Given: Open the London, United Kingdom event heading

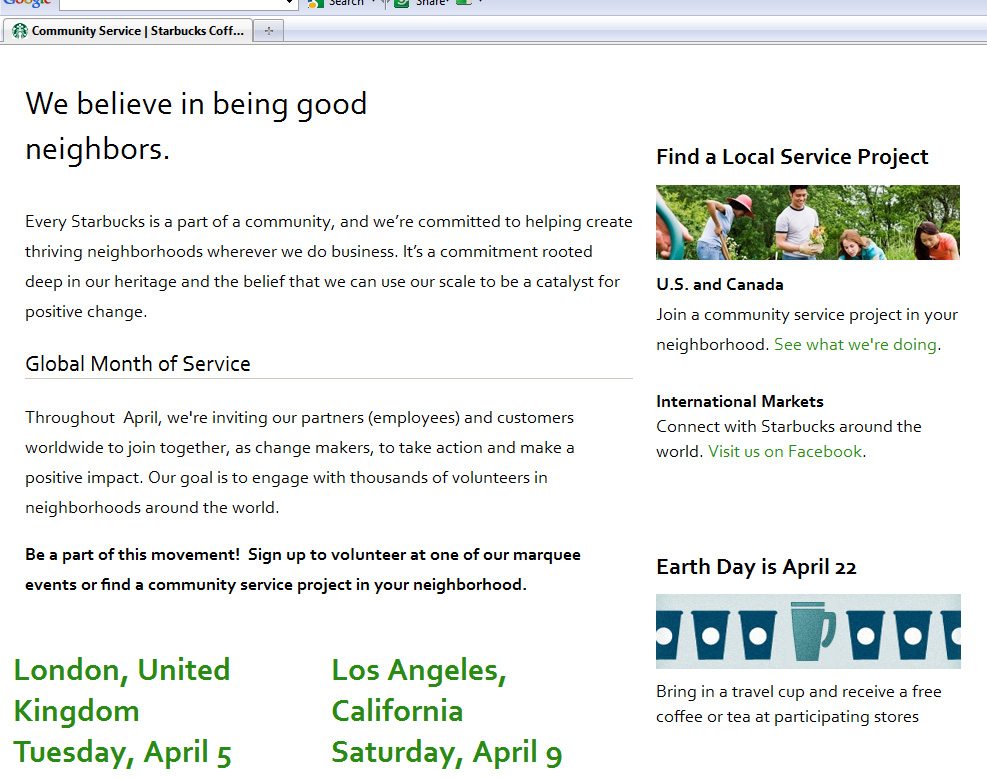Looking at the screenshot, I should click(x=123, y=711).
